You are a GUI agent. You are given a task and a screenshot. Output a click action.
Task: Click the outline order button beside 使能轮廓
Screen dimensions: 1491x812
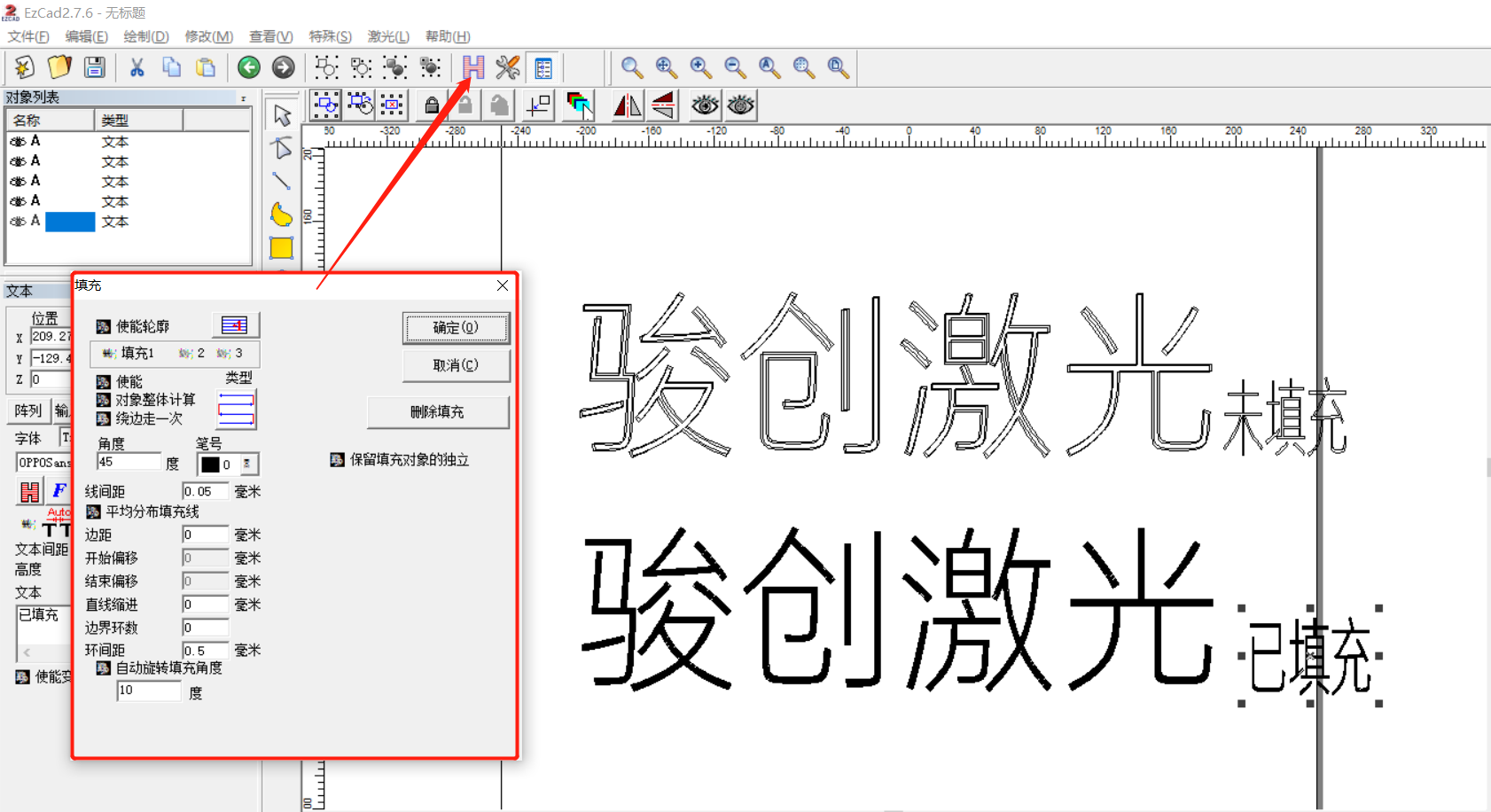click(x=235, y=325)
